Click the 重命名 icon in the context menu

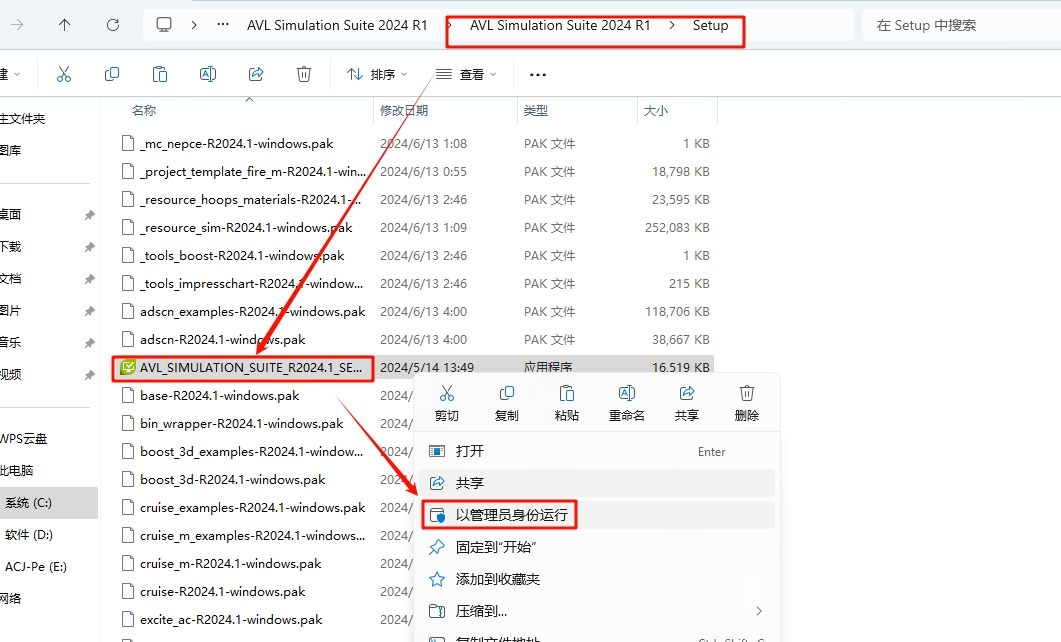pyautogui.click(x=626, y=395)
